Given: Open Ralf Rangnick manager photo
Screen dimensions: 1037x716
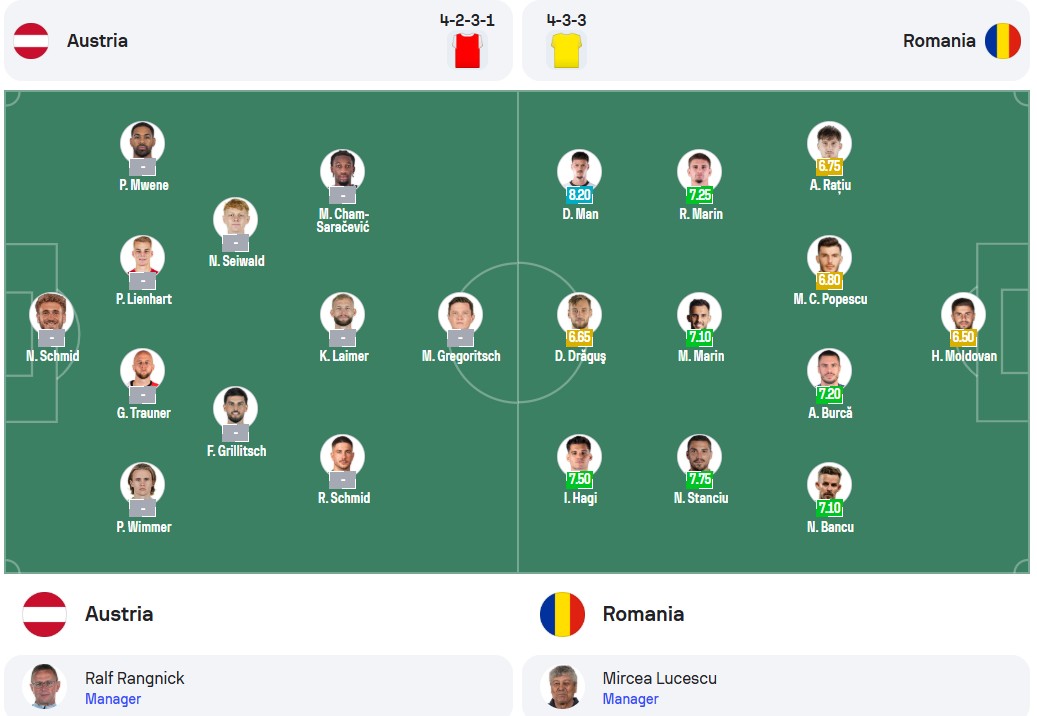Looking at the screenshot, I should click(x=44, y=686).
